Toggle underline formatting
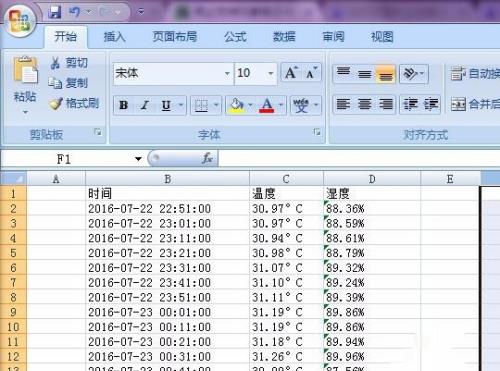500x371 pixels. (x=166, y=105)
